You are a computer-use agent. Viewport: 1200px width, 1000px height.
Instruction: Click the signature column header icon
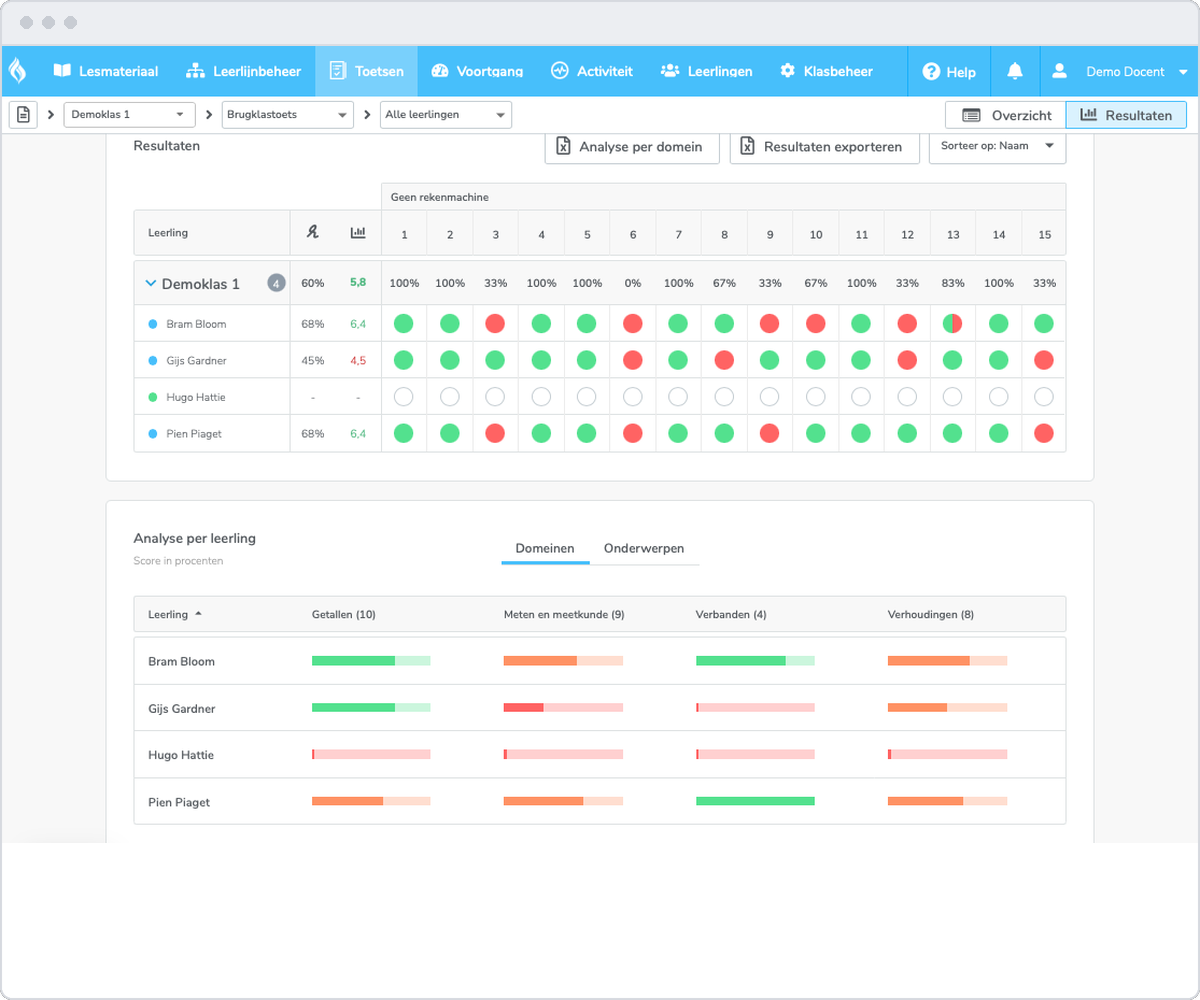312,233
